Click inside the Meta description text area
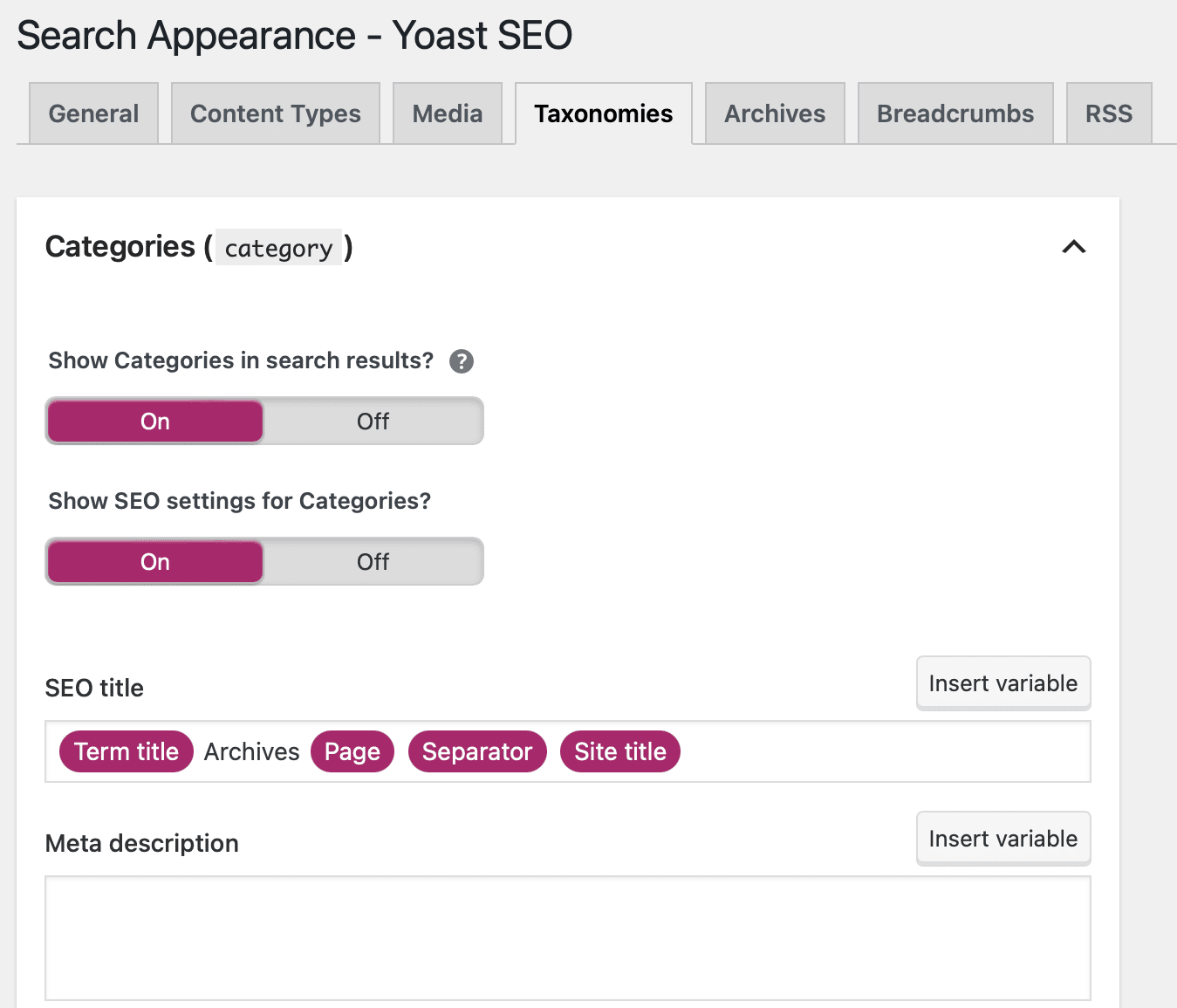Image resolution: width=1177 pixels, height=1008 pixels. pyautogui.click(x=567, y=938)
